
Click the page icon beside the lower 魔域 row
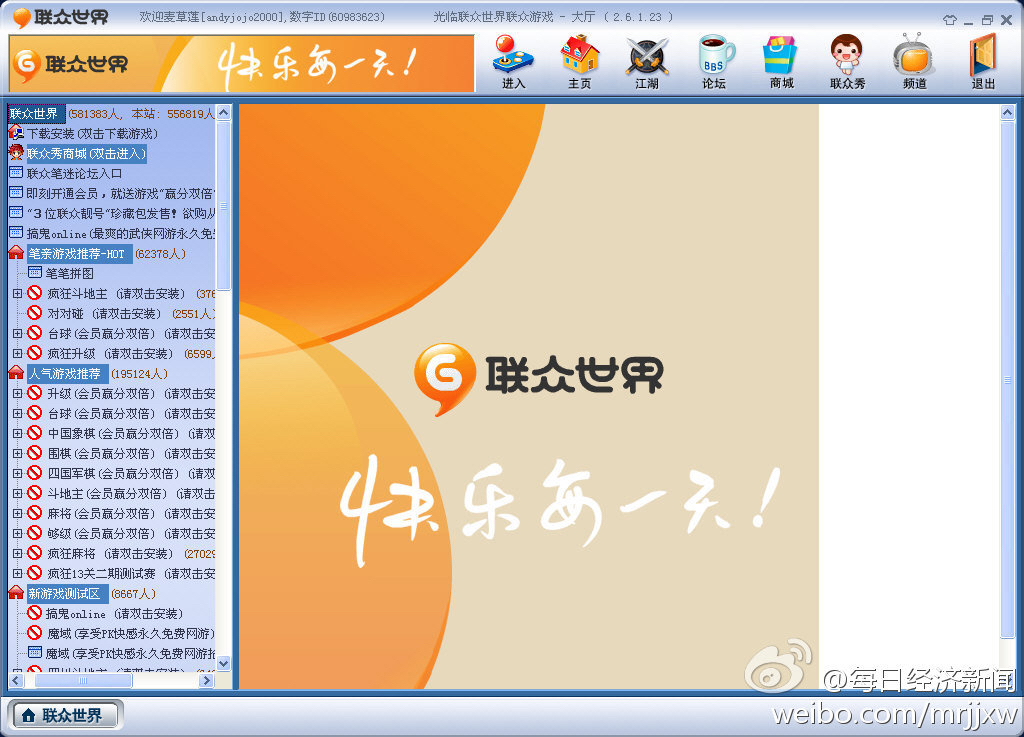point(35,652)
